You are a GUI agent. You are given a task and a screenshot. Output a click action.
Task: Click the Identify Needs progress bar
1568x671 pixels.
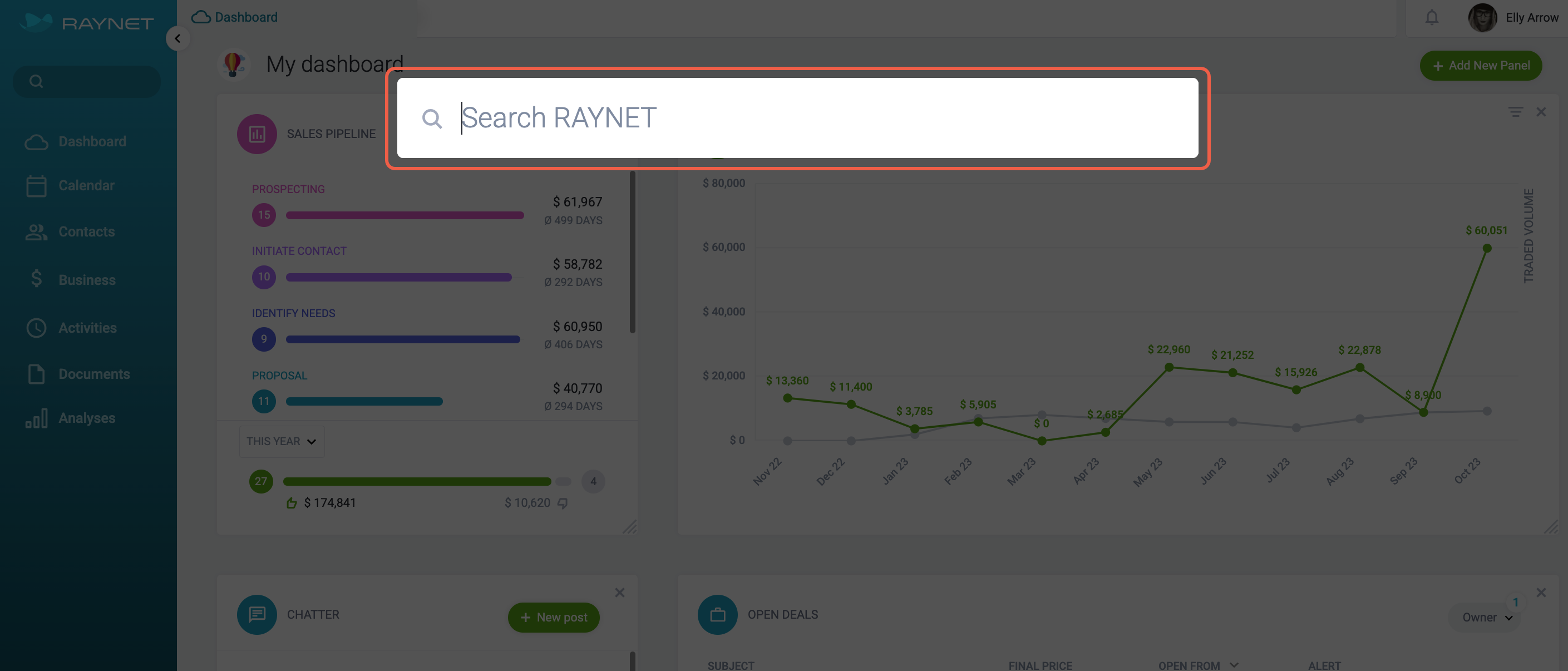click(x=403, y=340)
